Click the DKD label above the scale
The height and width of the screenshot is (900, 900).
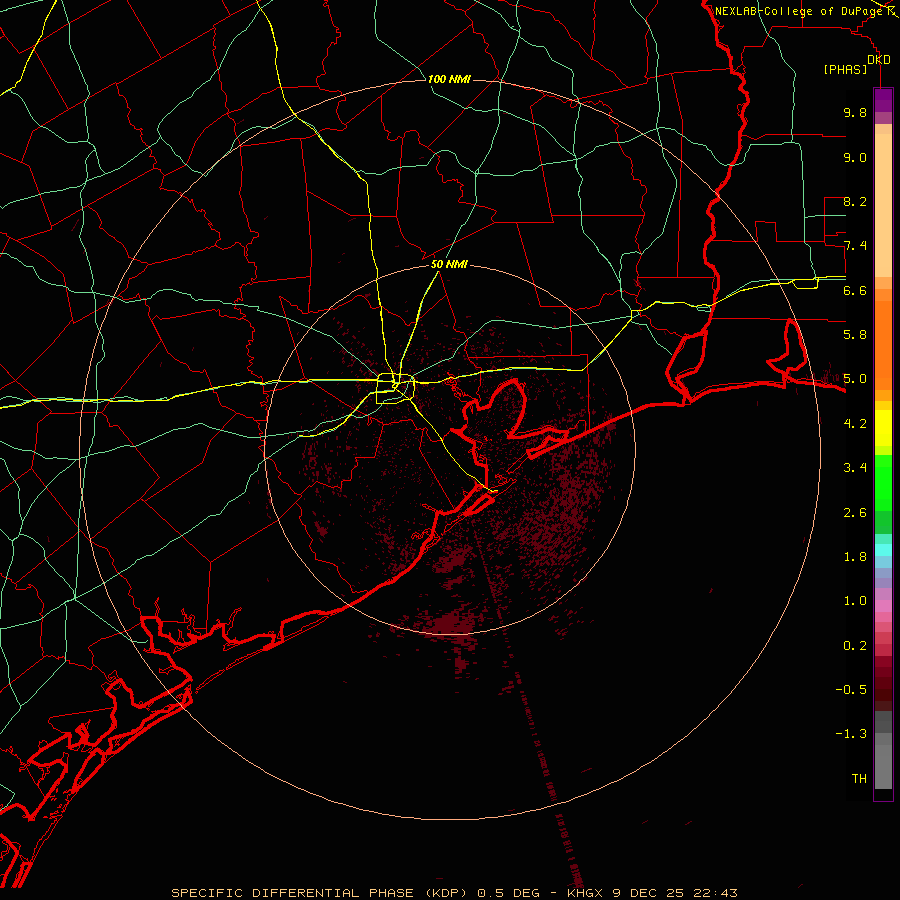pos(879,60)
